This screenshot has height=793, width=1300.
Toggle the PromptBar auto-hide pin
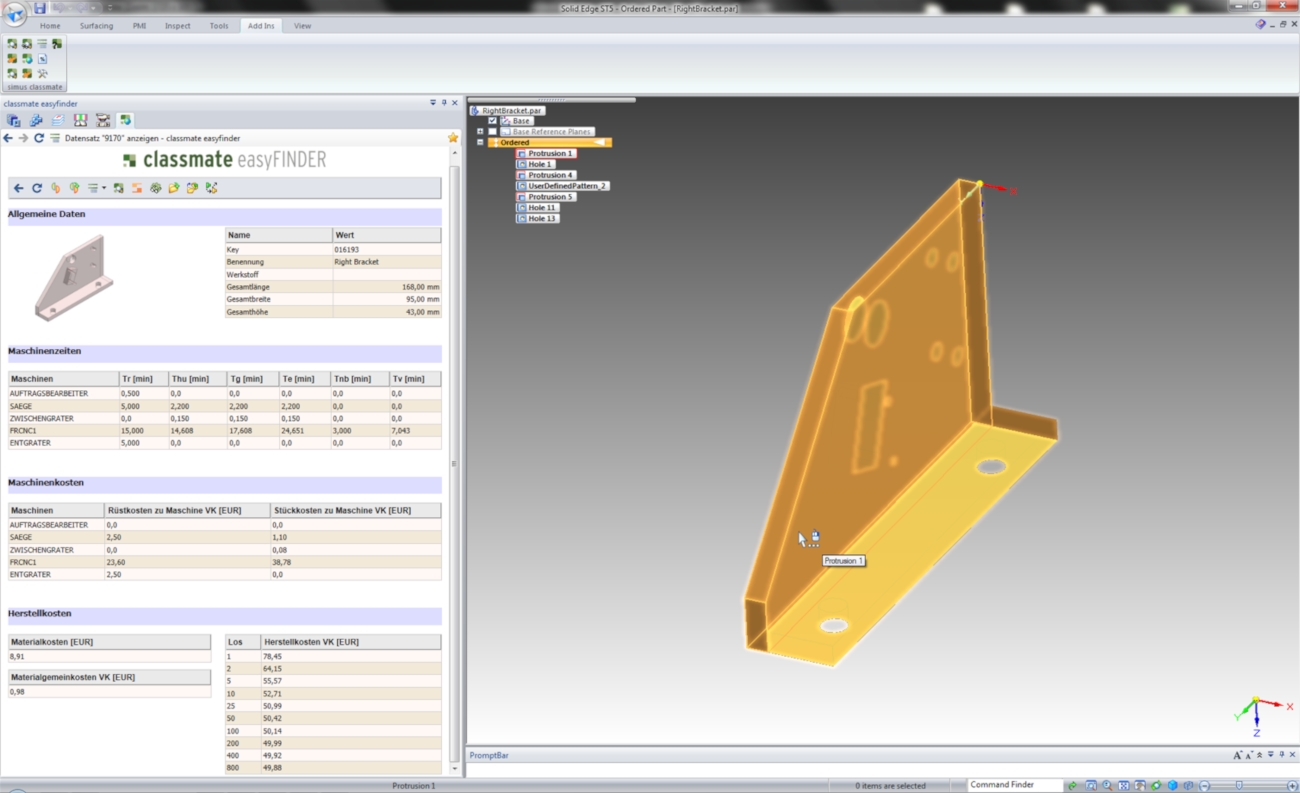(x=1282, y=755)
